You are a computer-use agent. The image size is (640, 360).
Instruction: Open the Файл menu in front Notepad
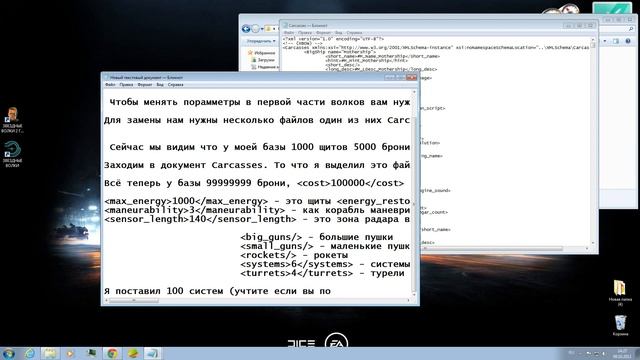[x=110, y=85]
